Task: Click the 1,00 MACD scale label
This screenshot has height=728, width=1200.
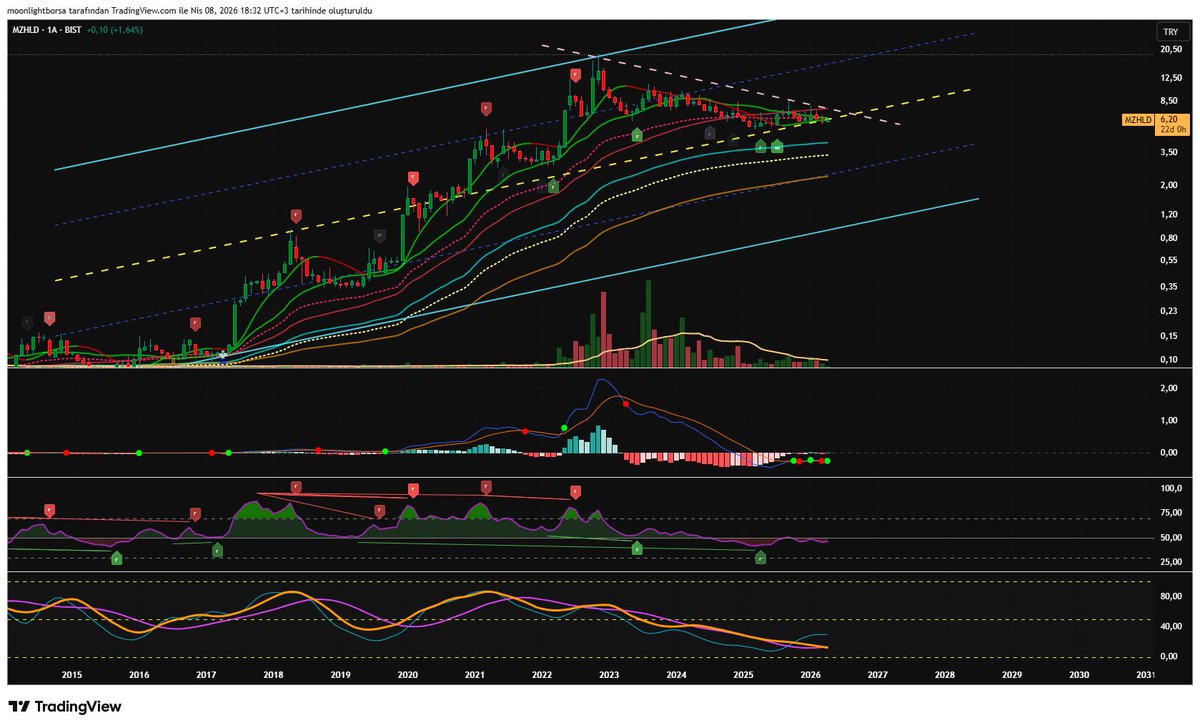Action: 1170,420
